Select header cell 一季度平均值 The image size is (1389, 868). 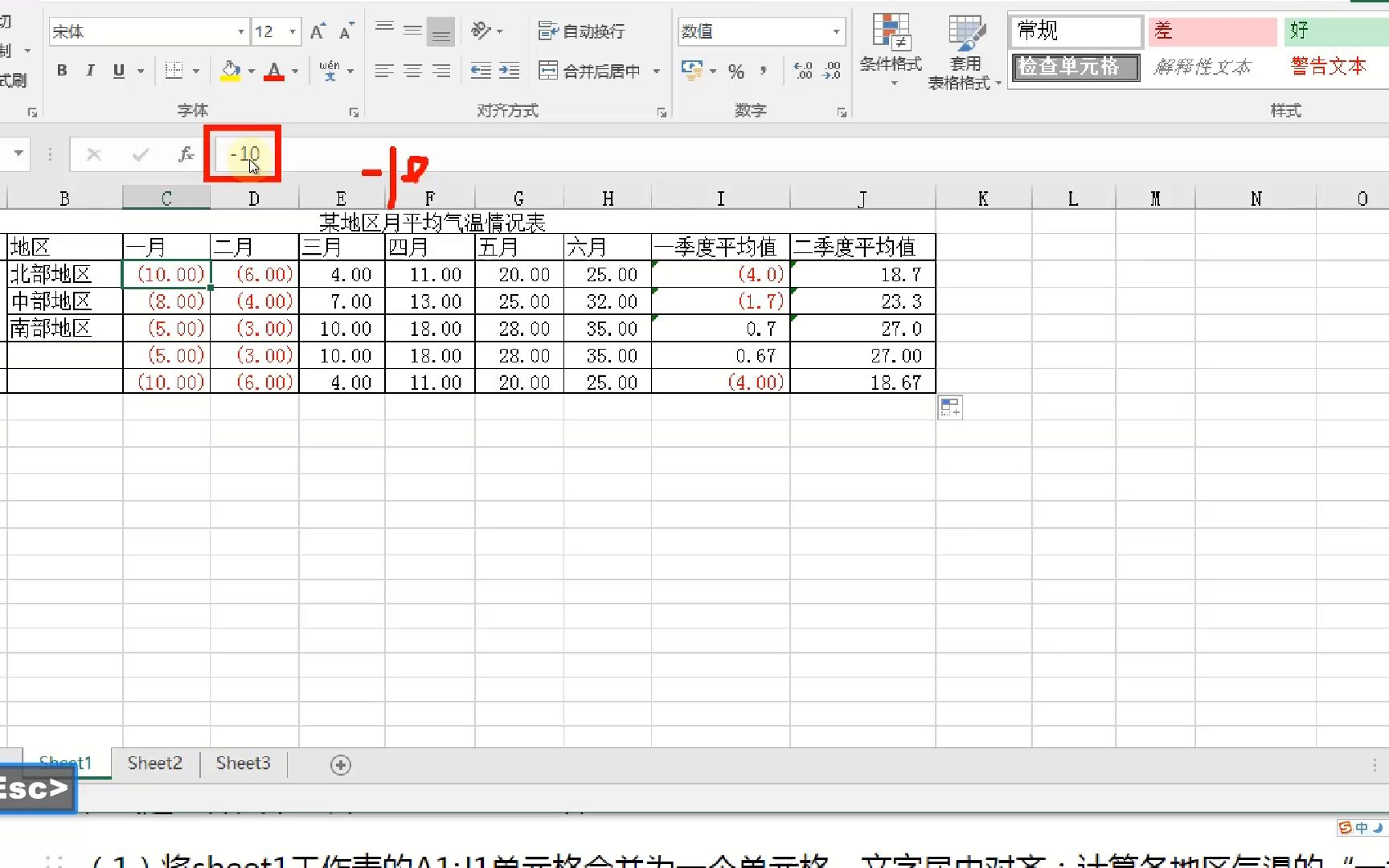tap(720, 247)
